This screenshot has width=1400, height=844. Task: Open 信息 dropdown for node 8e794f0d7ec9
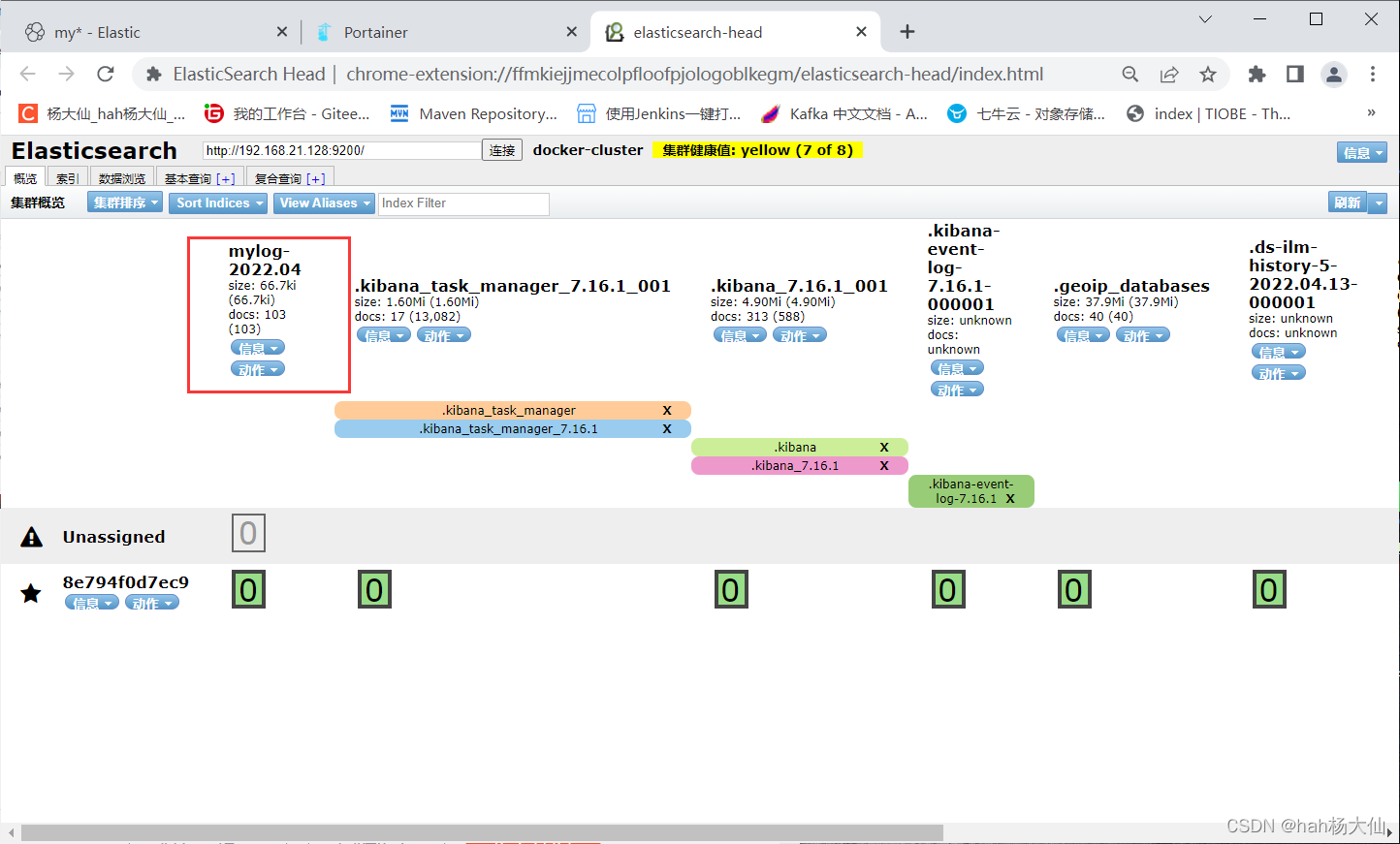[92, 603]
